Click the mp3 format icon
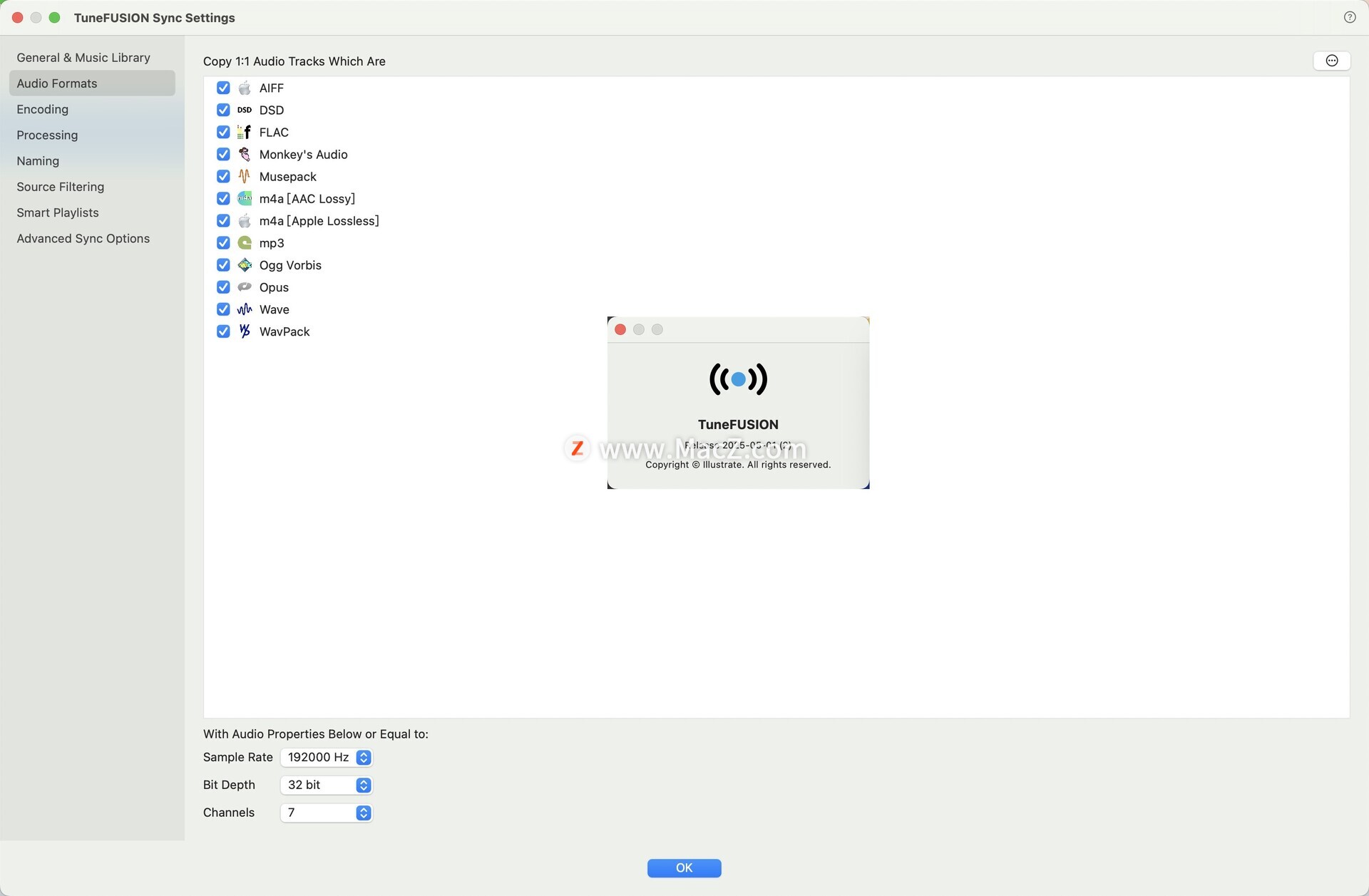 [x=245, y=242]
